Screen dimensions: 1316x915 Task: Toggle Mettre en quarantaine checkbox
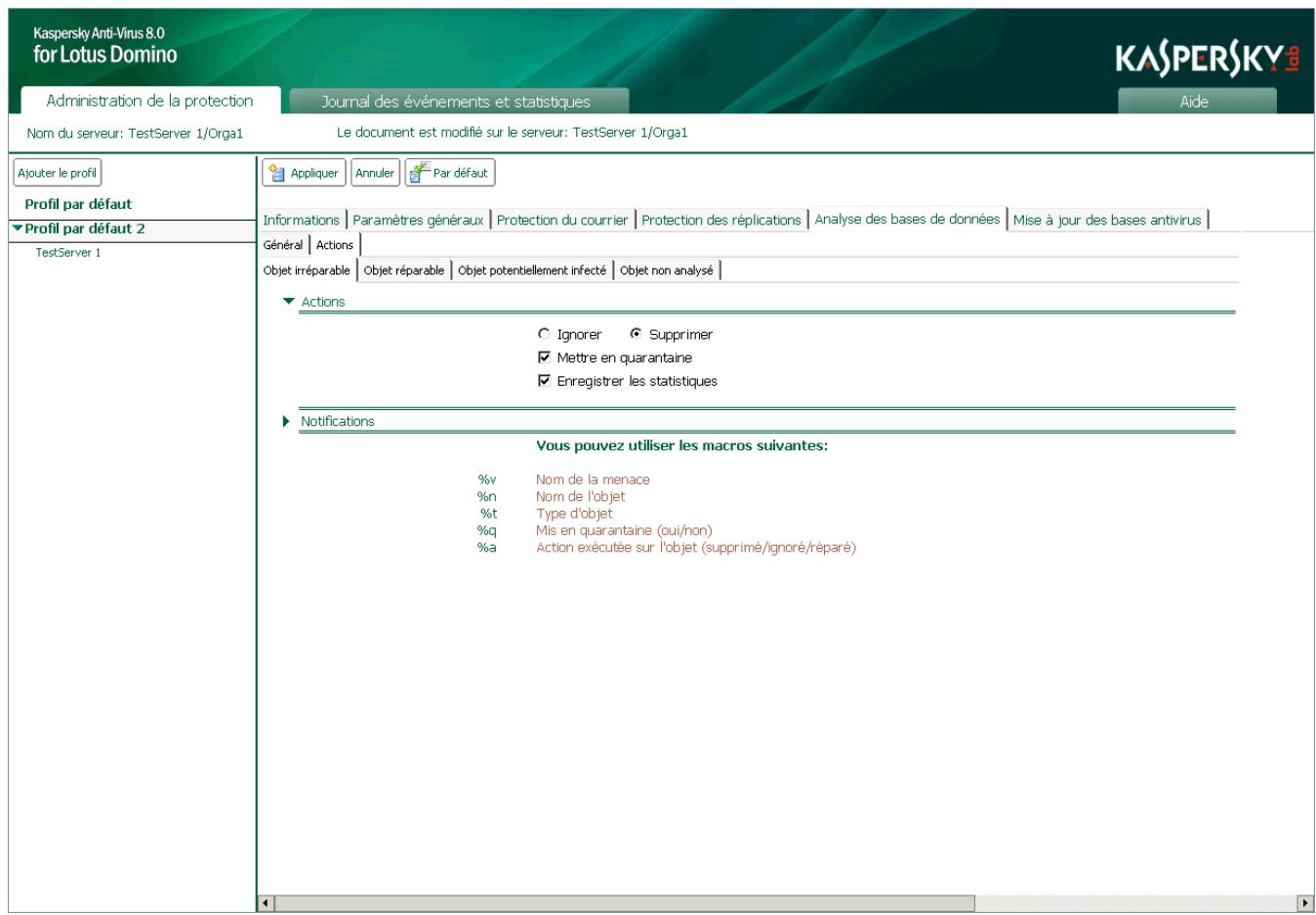click(x=544, y=357)
